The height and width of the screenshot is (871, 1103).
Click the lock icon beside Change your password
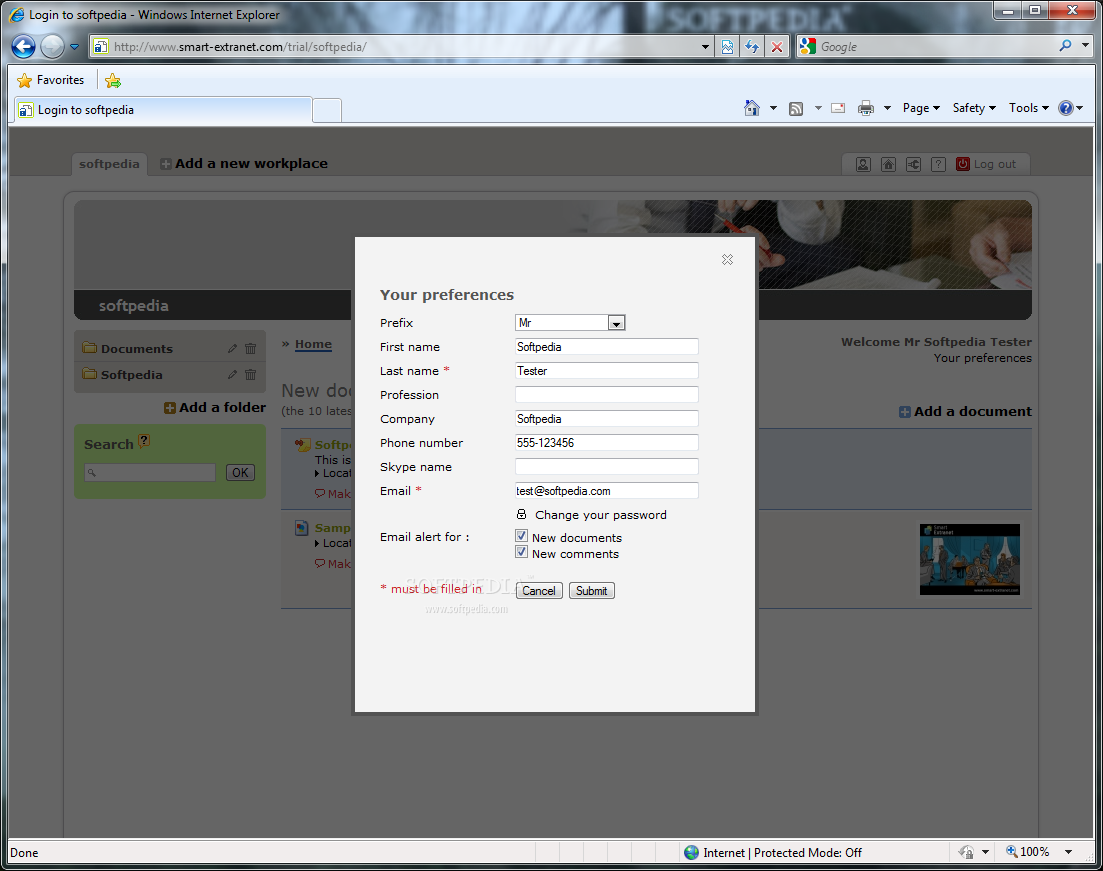(521, 514)
